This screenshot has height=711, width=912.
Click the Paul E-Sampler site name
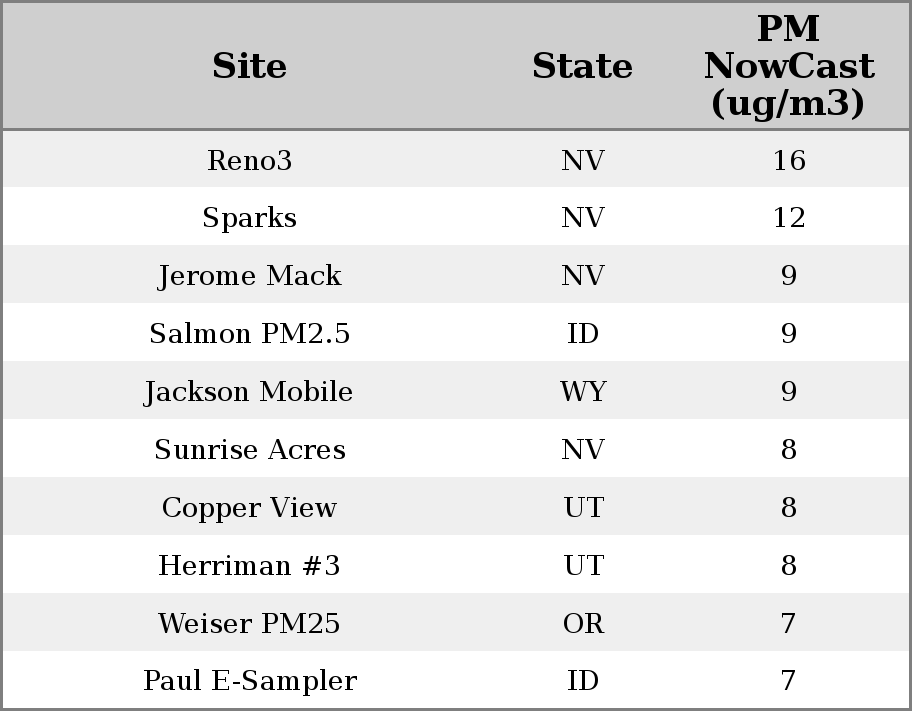(249, 681)
